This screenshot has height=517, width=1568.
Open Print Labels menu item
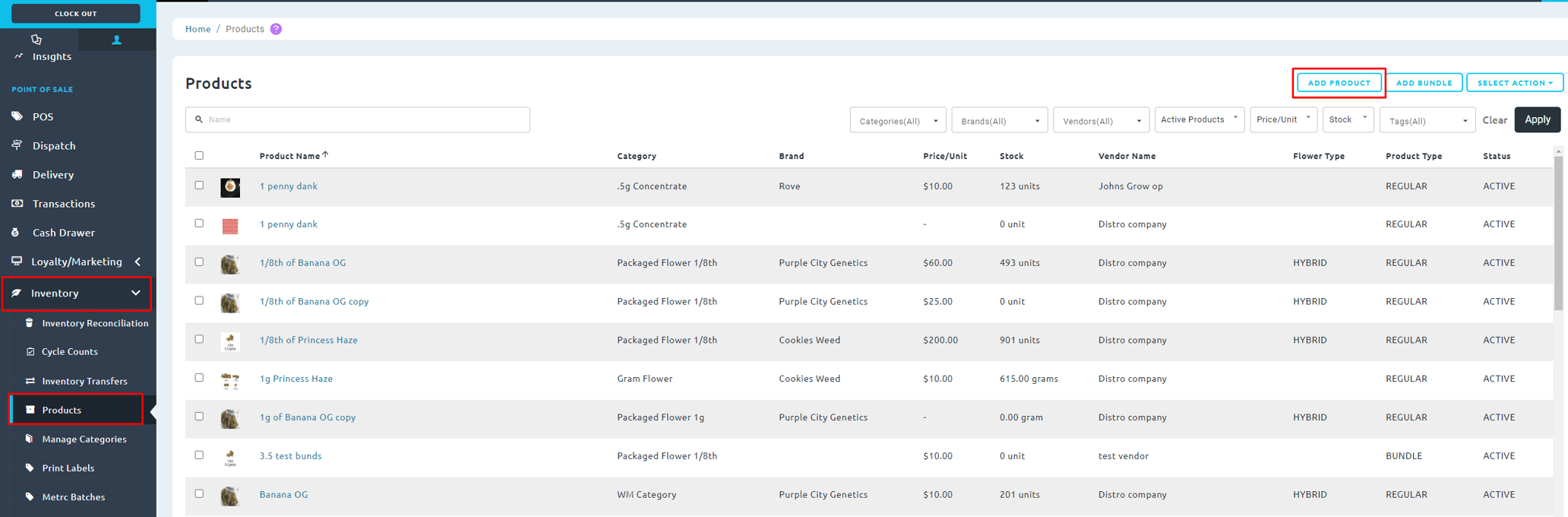(x=68, y=468)
